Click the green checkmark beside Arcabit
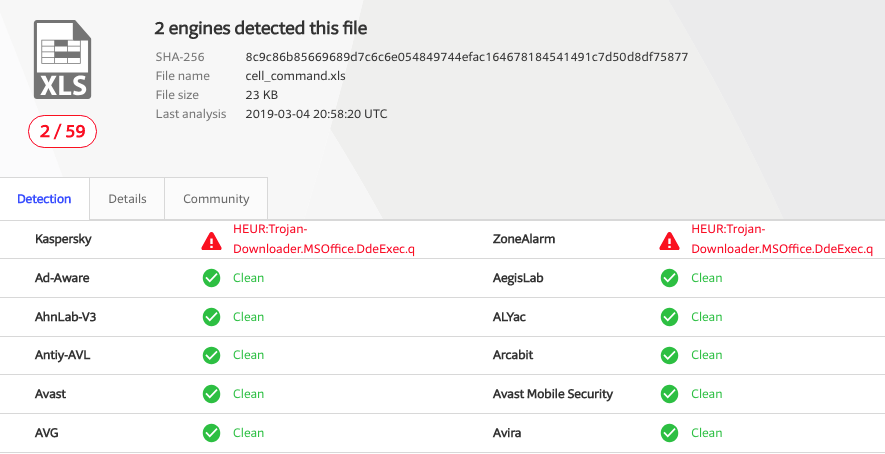The width and height of the screenshot is (885, 454). (670, 355)
